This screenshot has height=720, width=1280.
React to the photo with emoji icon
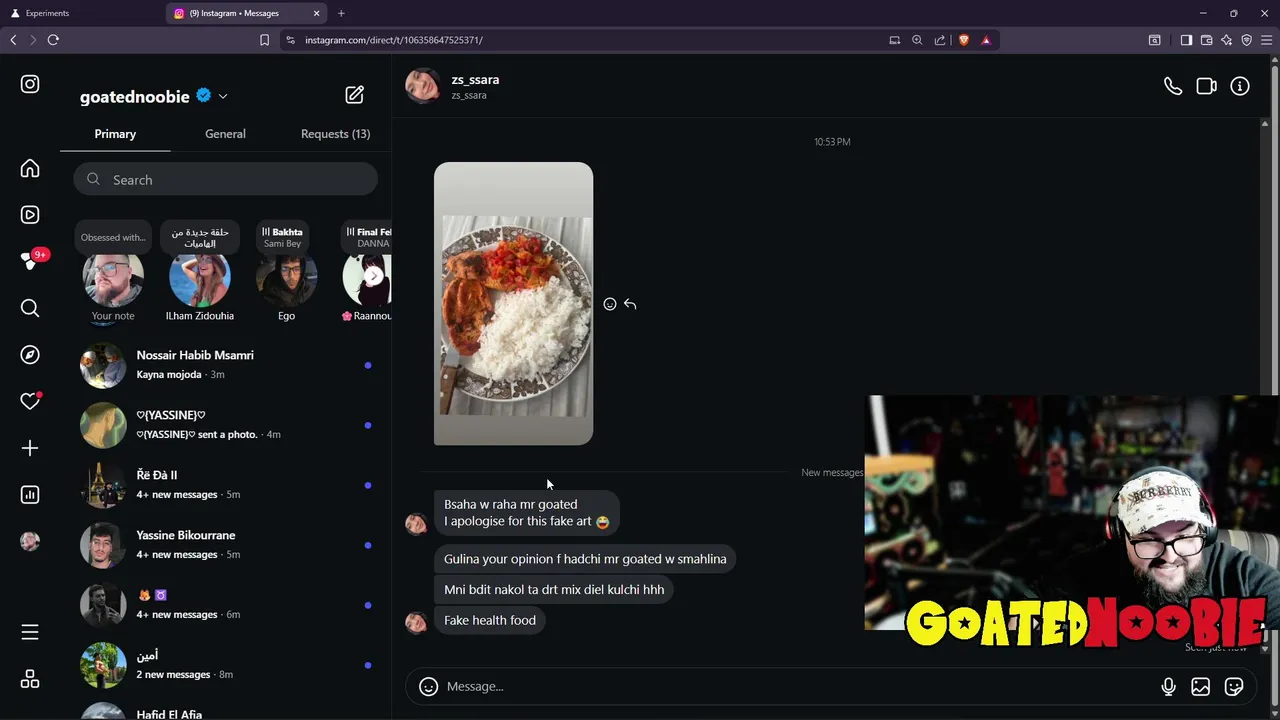pyautogui.click(x=610, y=304)
